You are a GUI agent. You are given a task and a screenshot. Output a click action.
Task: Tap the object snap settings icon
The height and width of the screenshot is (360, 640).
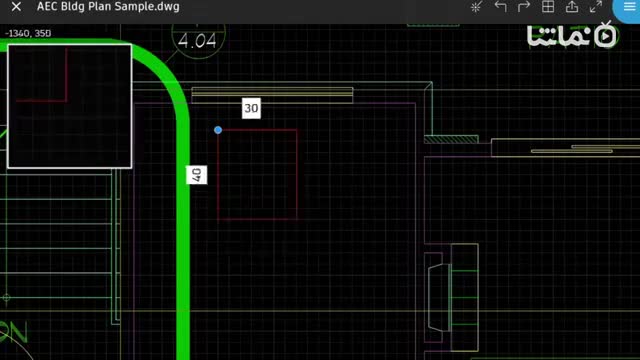pyautogui.click(x=476, y=7)
